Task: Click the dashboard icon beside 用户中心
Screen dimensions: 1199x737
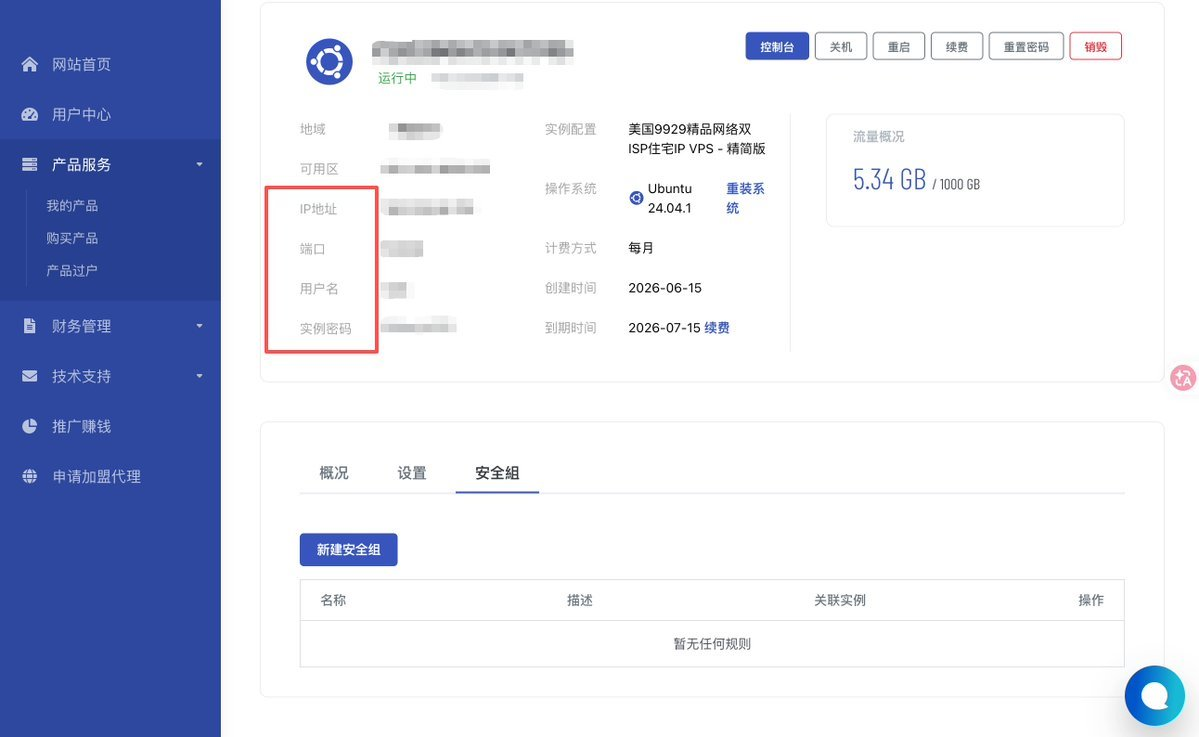Action: click(29, 115)
